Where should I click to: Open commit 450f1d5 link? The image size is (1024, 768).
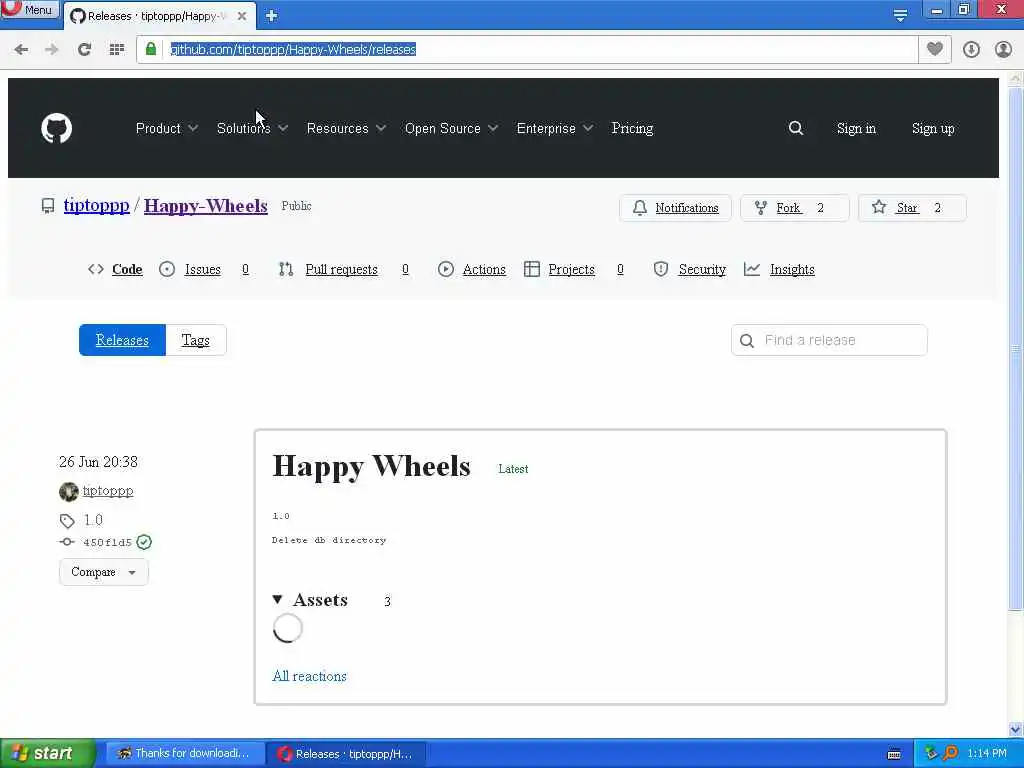107,542
